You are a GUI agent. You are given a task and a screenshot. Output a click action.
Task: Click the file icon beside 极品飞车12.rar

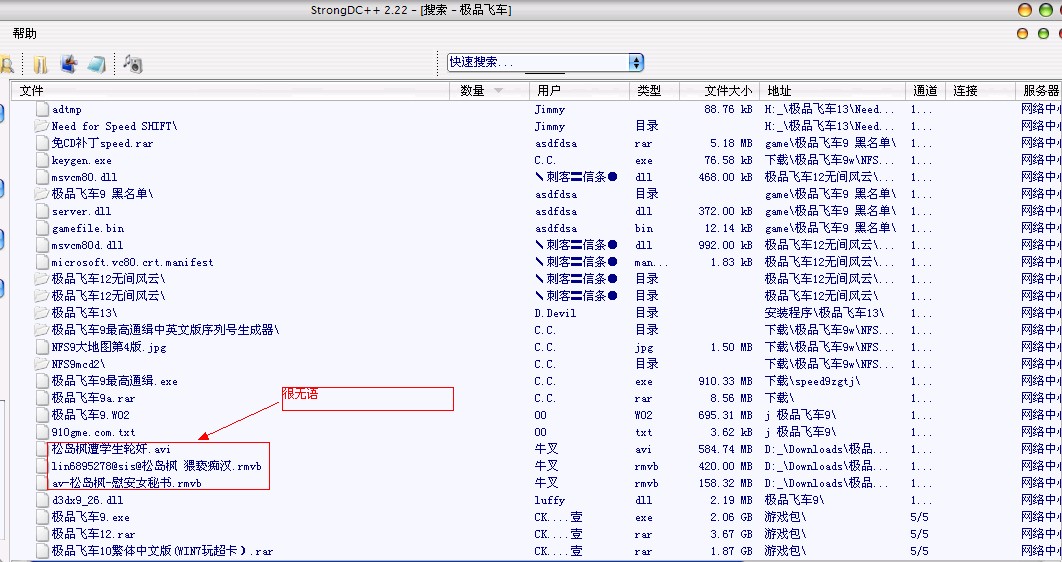point(42,534)
